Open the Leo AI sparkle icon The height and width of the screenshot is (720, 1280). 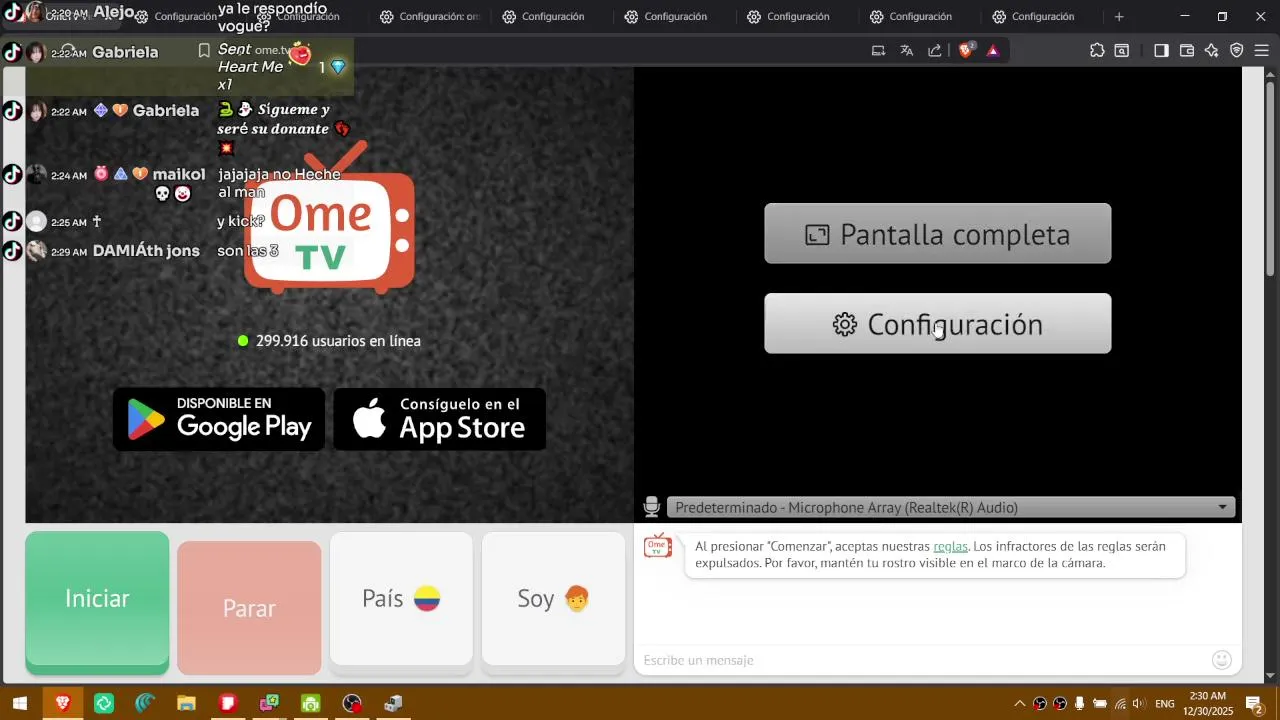(x=1212, y=51)
